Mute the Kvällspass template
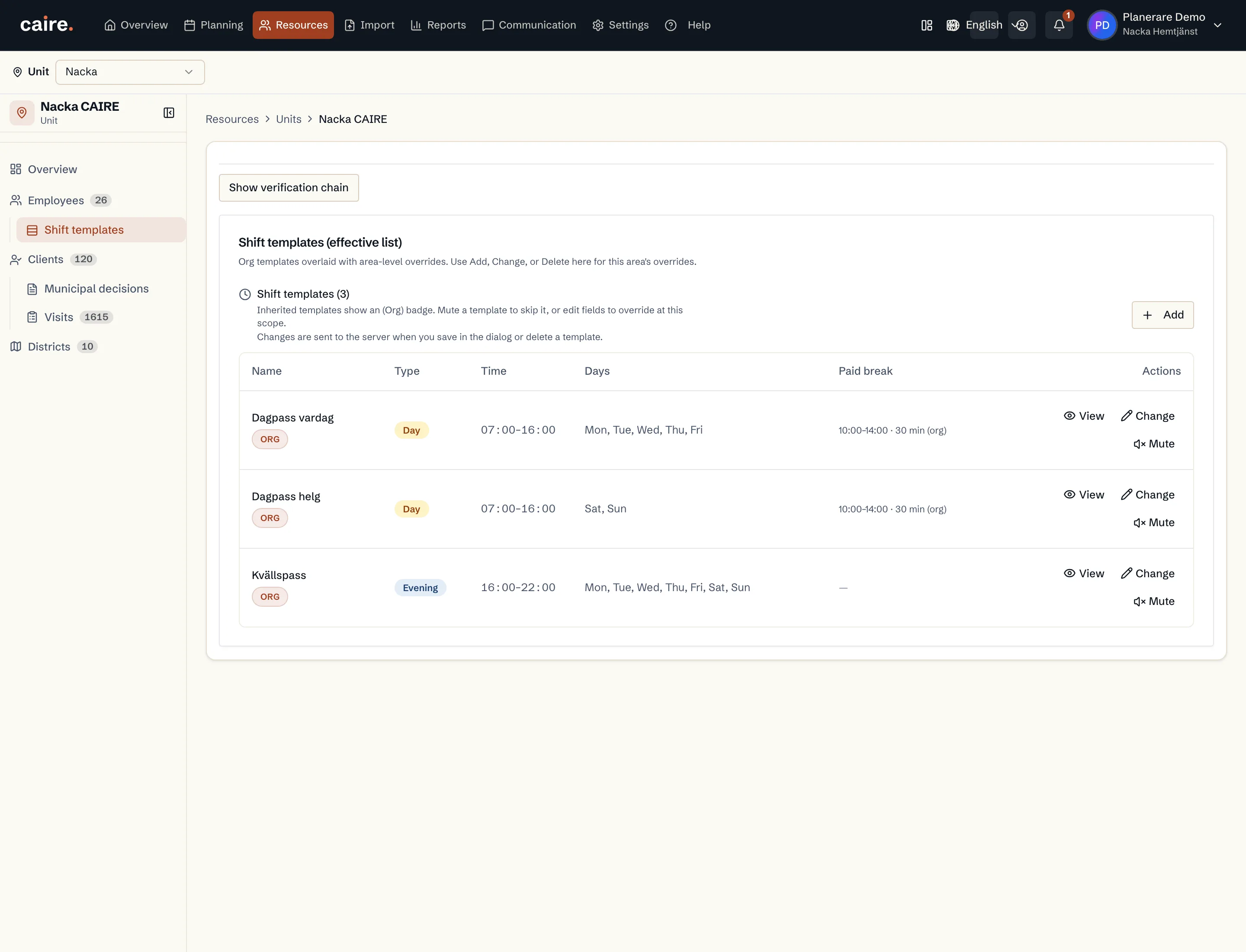 tap(1154, 601)
